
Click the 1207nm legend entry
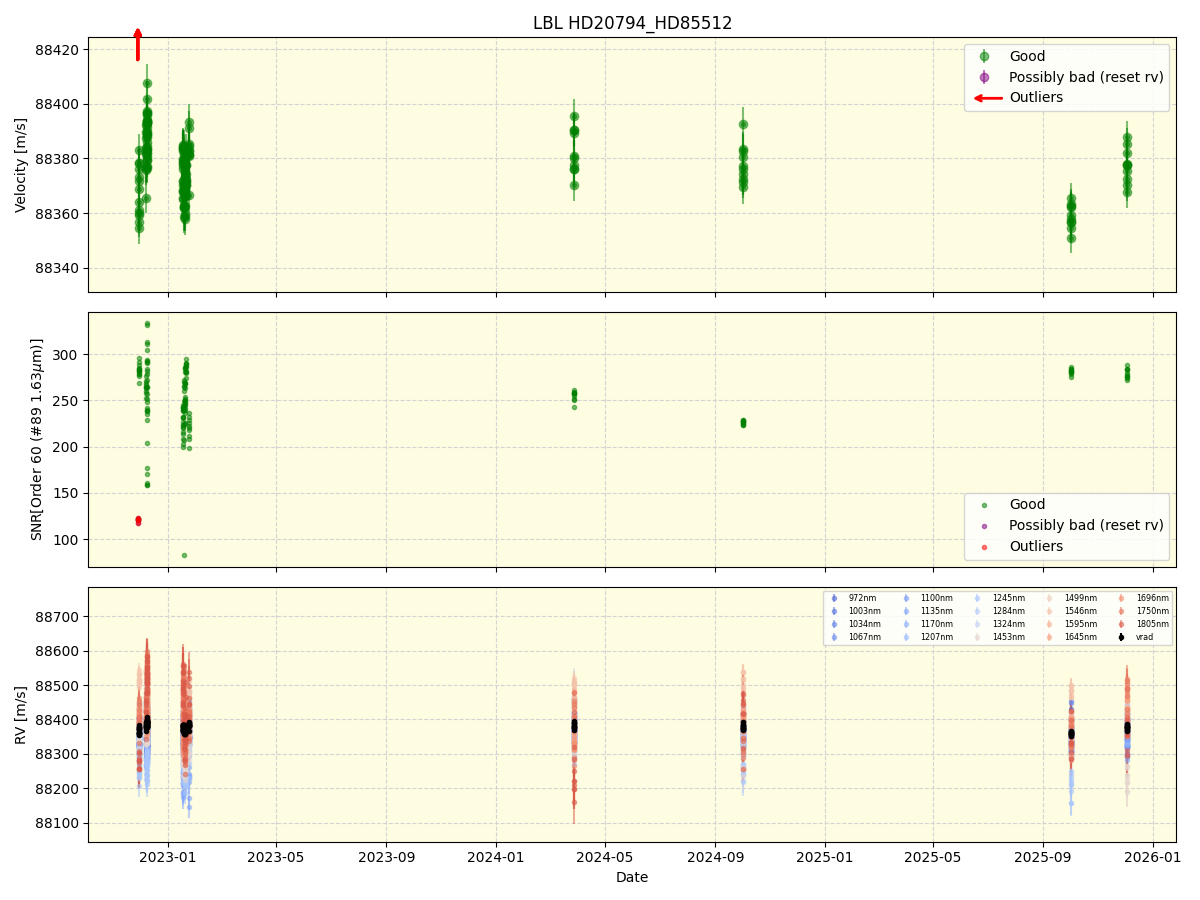[928, 637]
